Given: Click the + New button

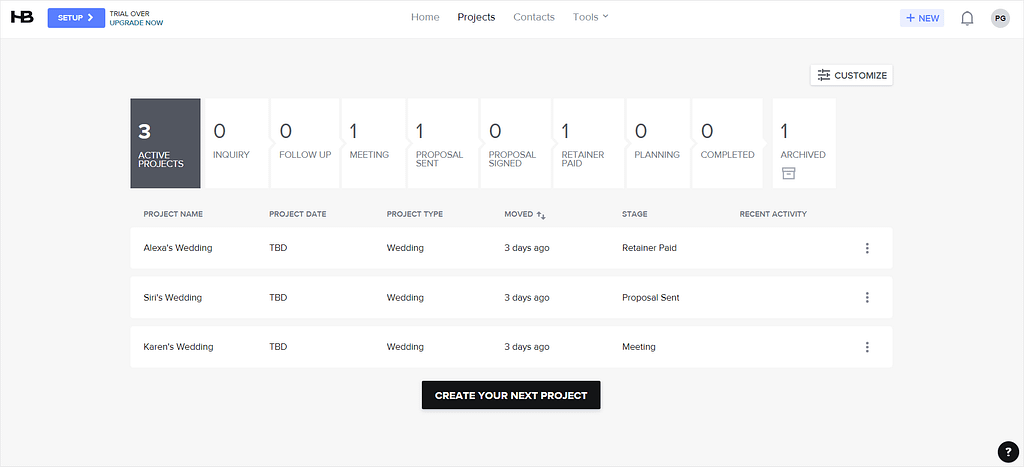Looking at the screenshot, I should (x=922, y=18).
